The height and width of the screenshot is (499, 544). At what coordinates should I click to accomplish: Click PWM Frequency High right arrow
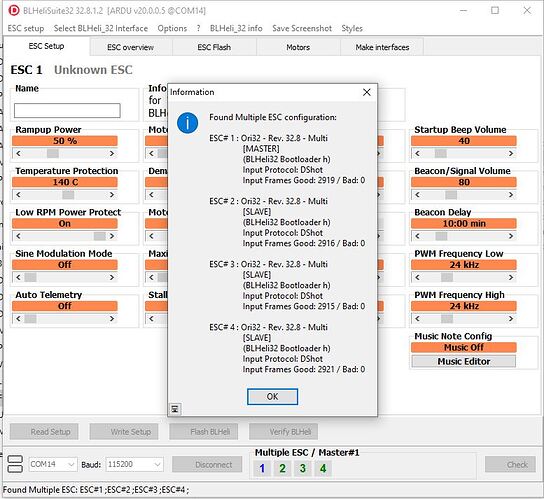click(x=511, y=319)
